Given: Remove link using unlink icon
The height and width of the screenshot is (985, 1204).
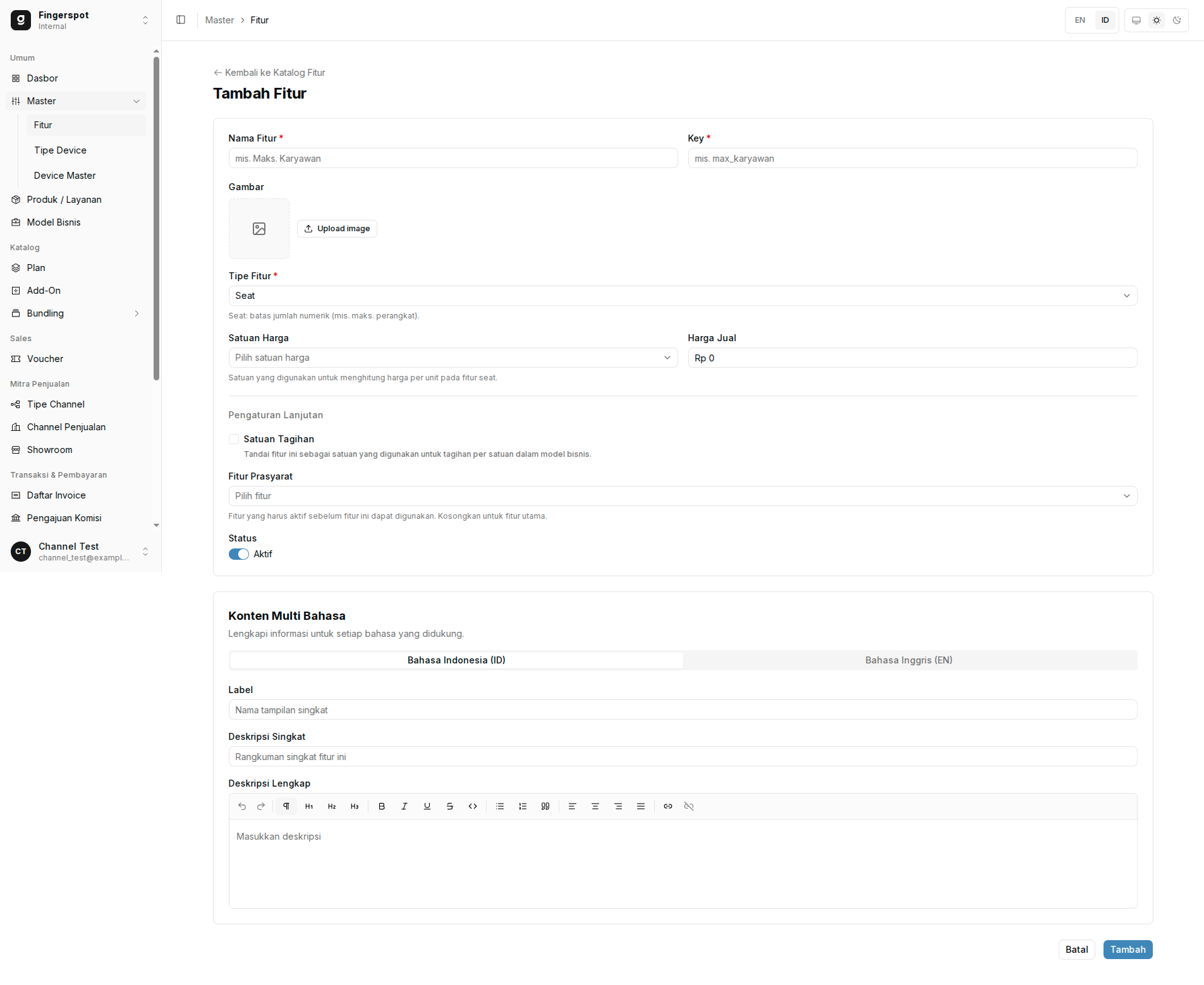Looking at the screenshot, I should [x=689, y=806].
